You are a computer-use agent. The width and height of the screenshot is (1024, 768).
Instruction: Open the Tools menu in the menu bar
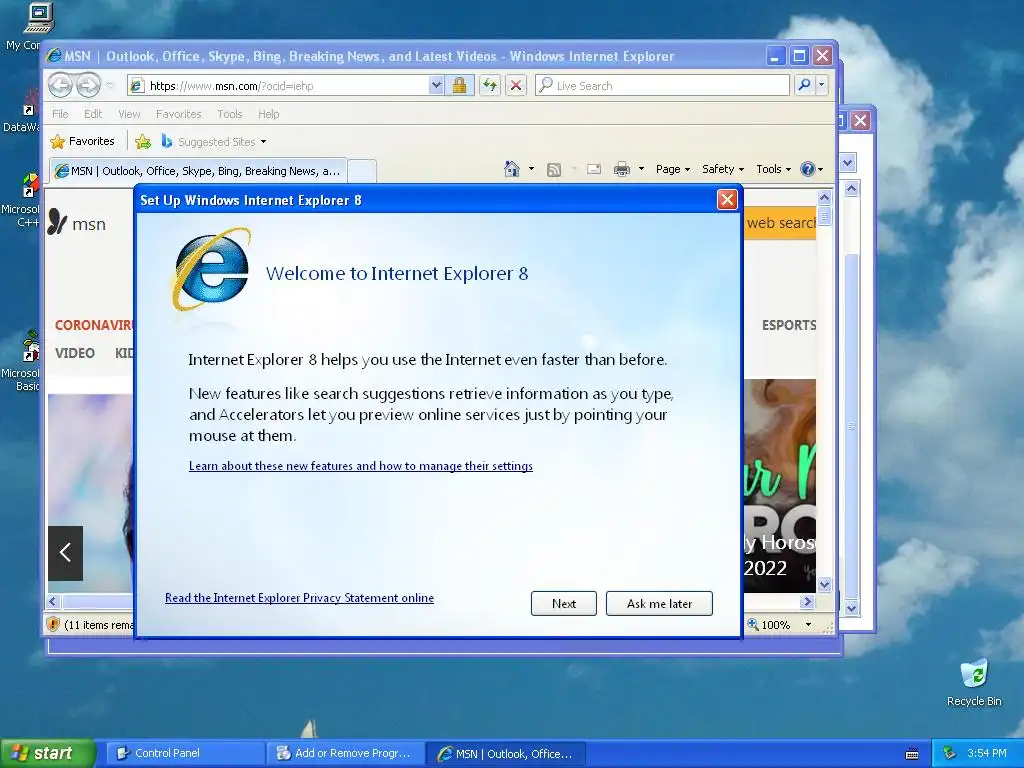(230, 114)
